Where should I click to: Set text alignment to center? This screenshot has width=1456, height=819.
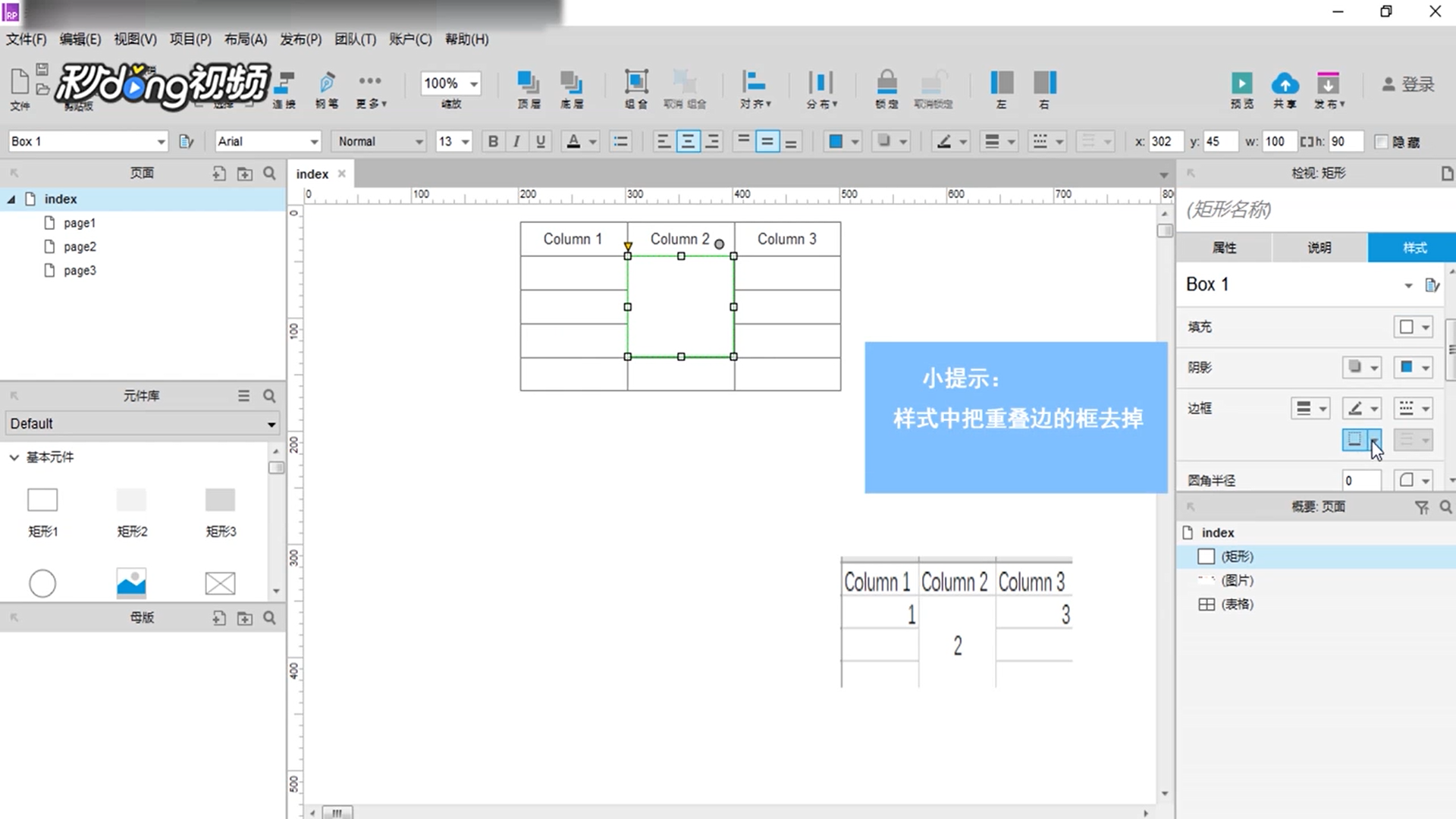point(687,141)
